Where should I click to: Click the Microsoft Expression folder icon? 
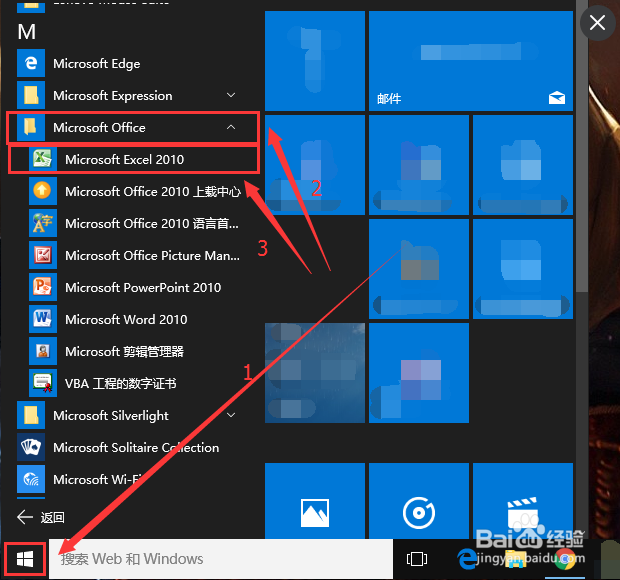[31, 95]
